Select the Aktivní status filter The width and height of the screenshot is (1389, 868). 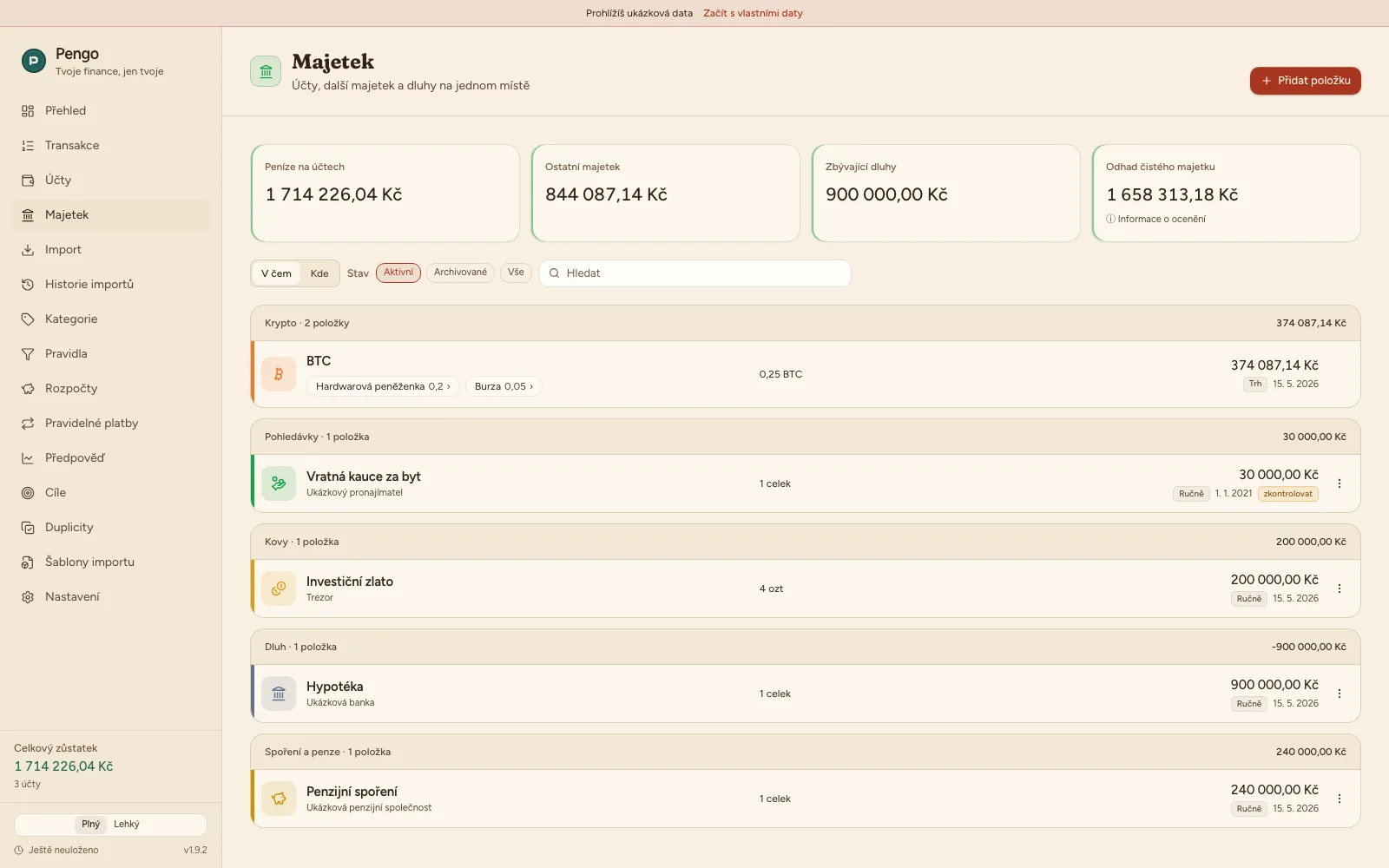pos(398,273)
